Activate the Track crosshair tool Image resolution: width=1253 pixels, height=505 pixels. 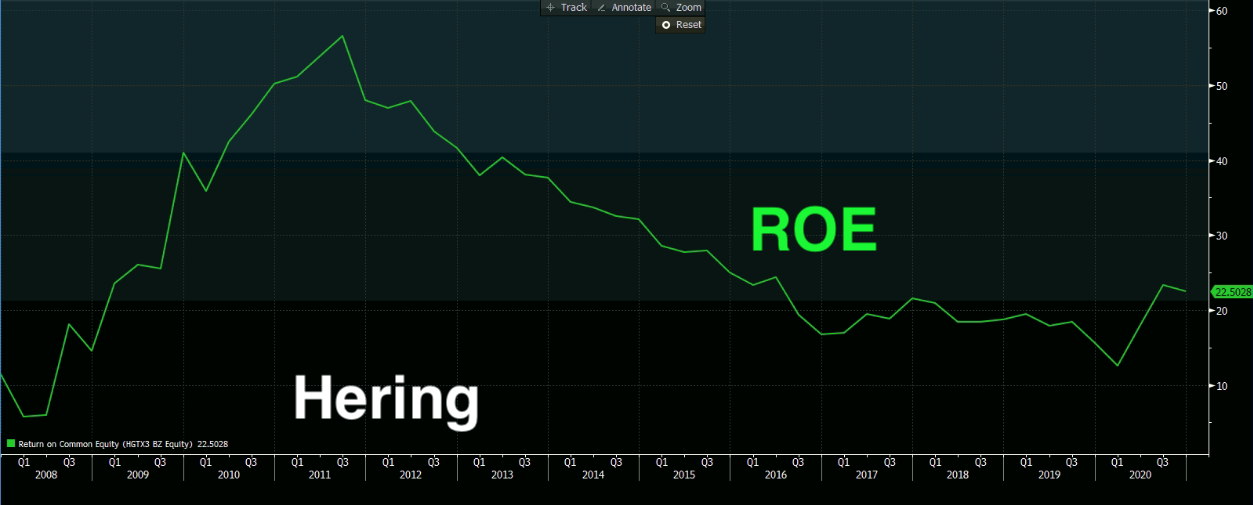click(566, 7)
